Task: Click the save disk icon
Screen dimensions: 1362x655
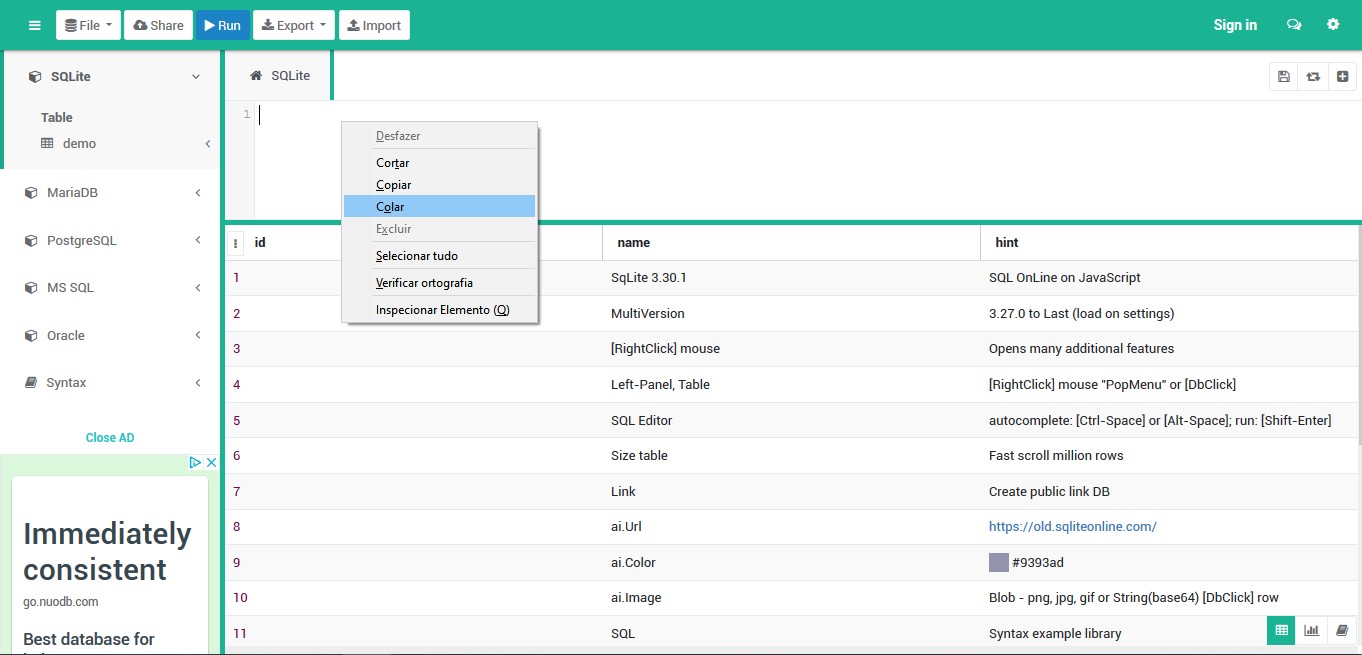Action: tap(1283, 77)
